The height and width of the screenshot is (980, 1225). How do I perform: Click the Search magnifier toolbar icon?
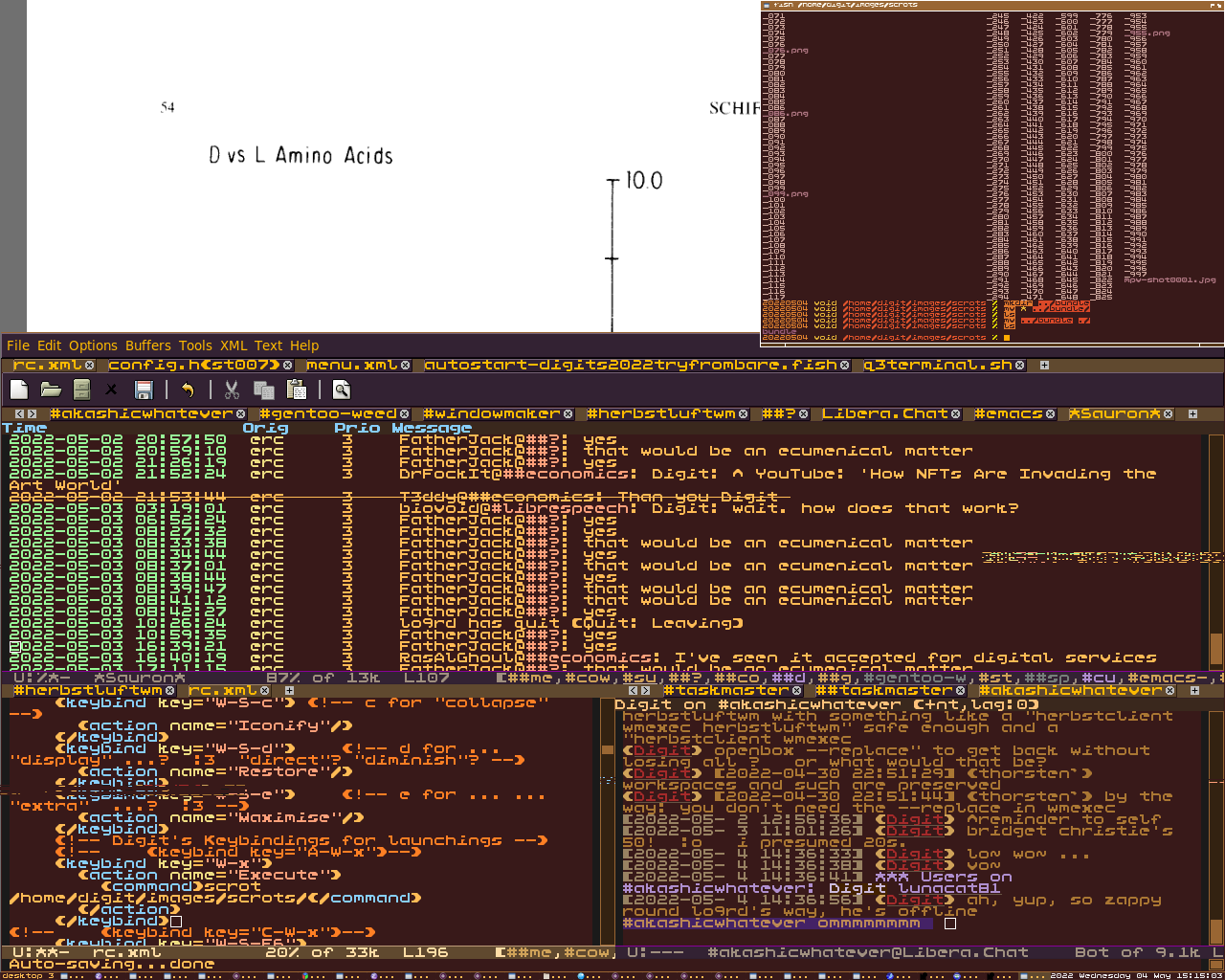pos(341,390)
